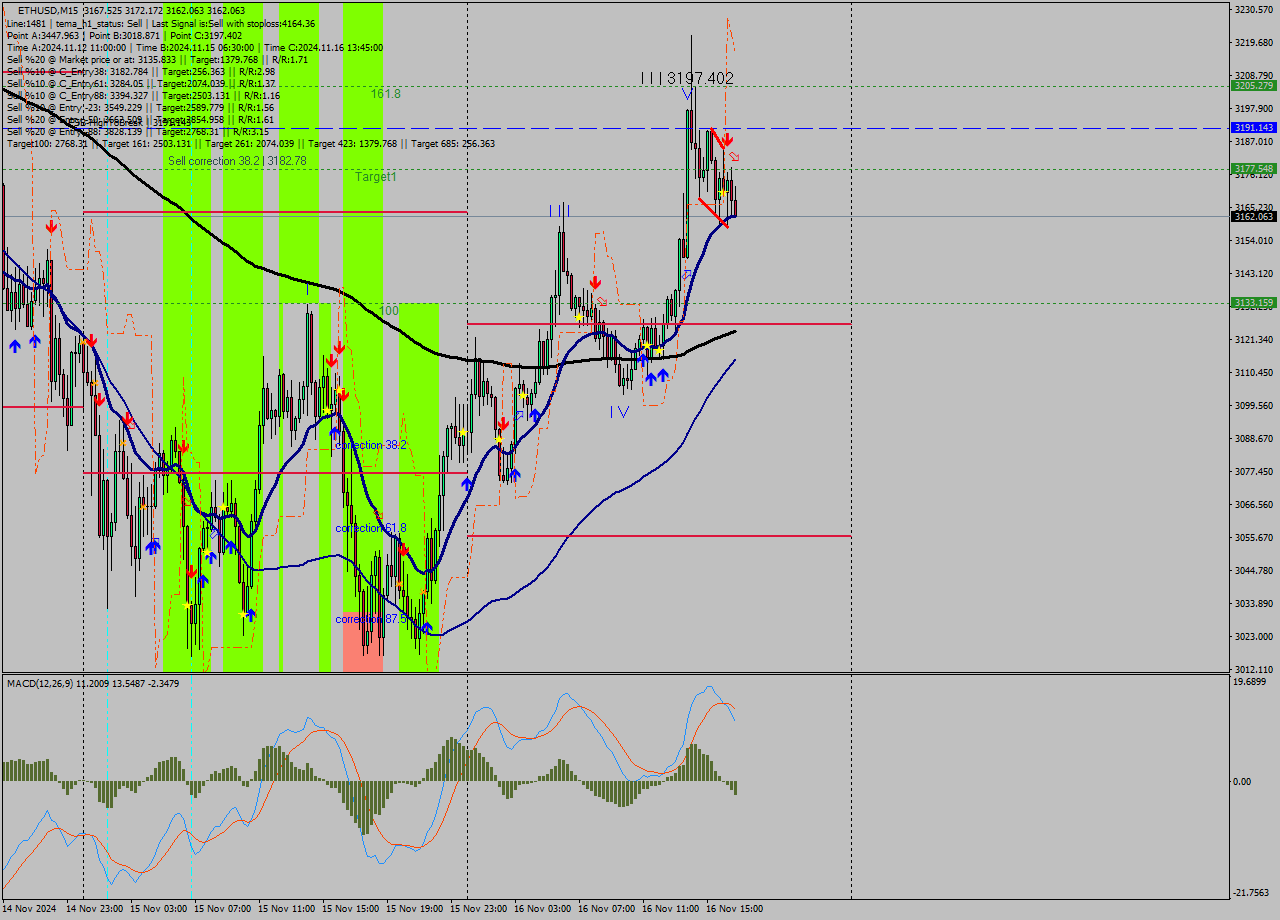Viewport: 1280px width, 920px height.
Task: Click the -21.7563 MACD scale value
Action: [1251, 893]
